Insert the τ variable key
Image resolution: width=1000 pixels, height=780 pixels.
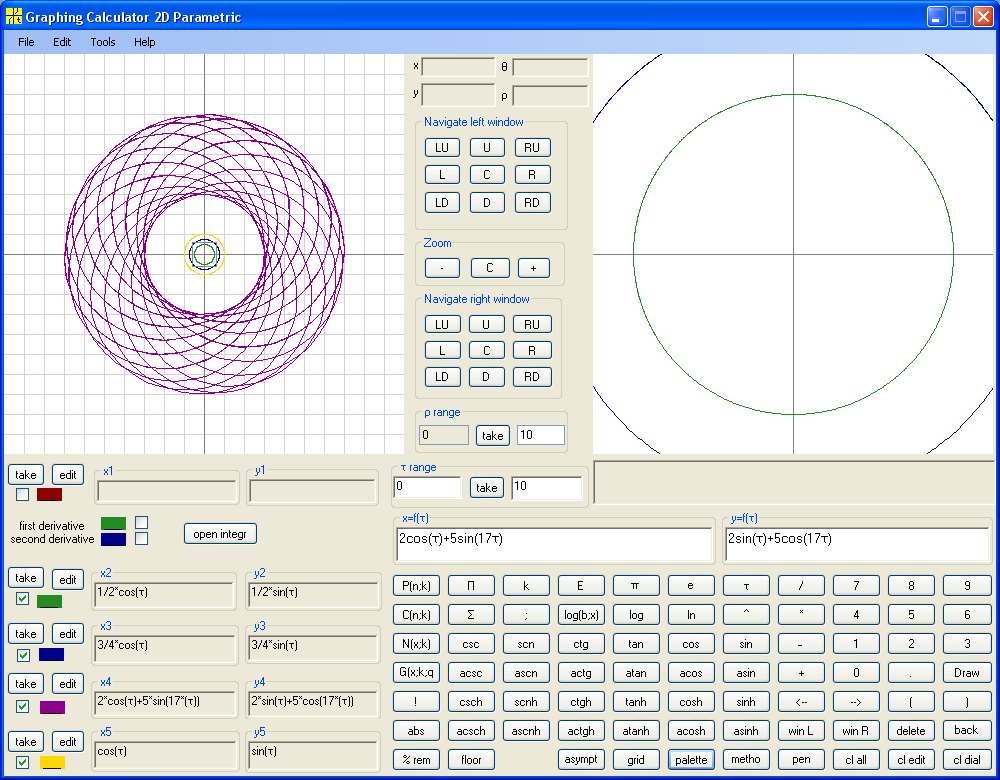pos(746,585)
